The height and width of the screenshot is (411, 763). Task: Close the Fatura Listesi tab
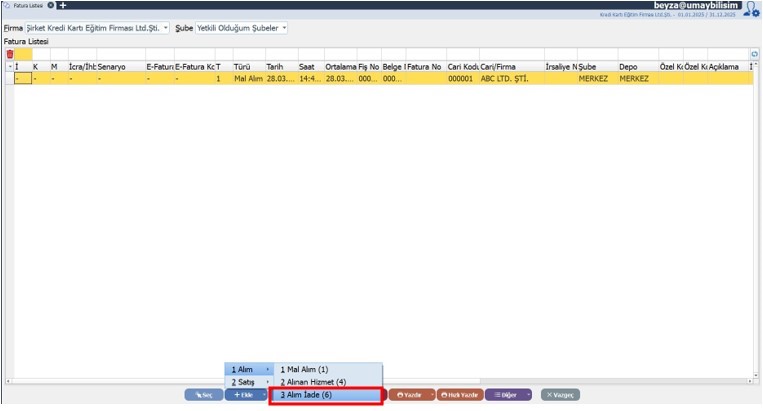coord(51,6)
